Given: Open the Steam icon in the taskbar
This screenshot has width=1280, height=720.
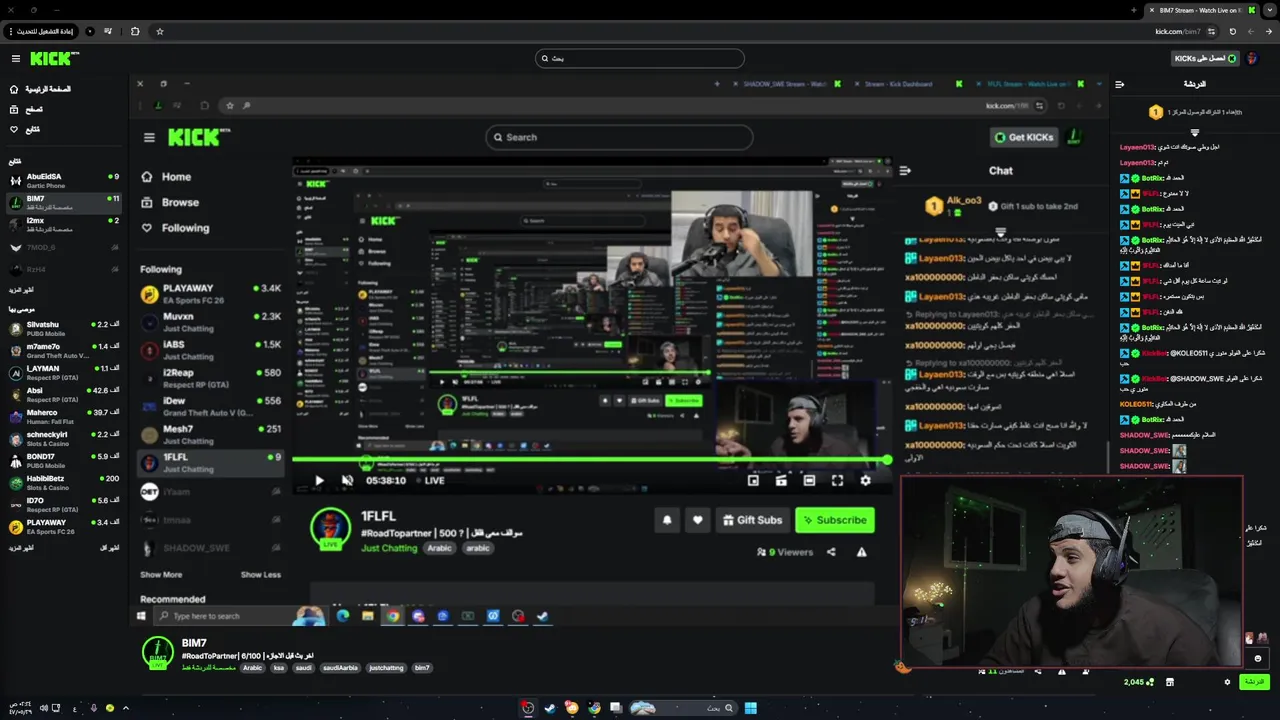Looking at the screenshot, I should (550, 708).
